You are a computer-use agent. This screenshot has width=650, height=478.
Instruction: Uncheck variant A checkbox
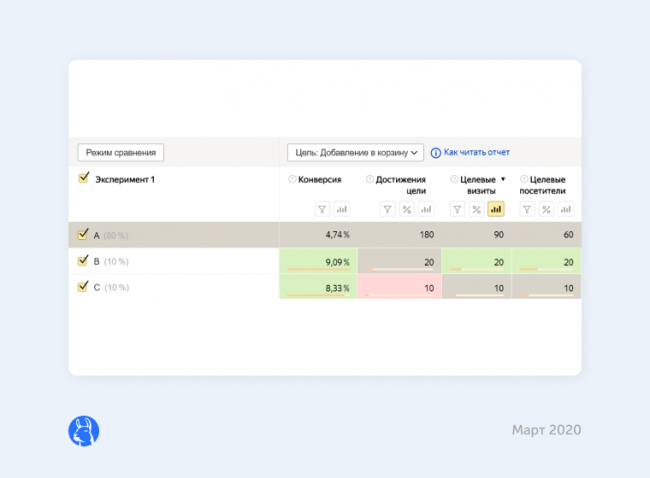point(84,235)
